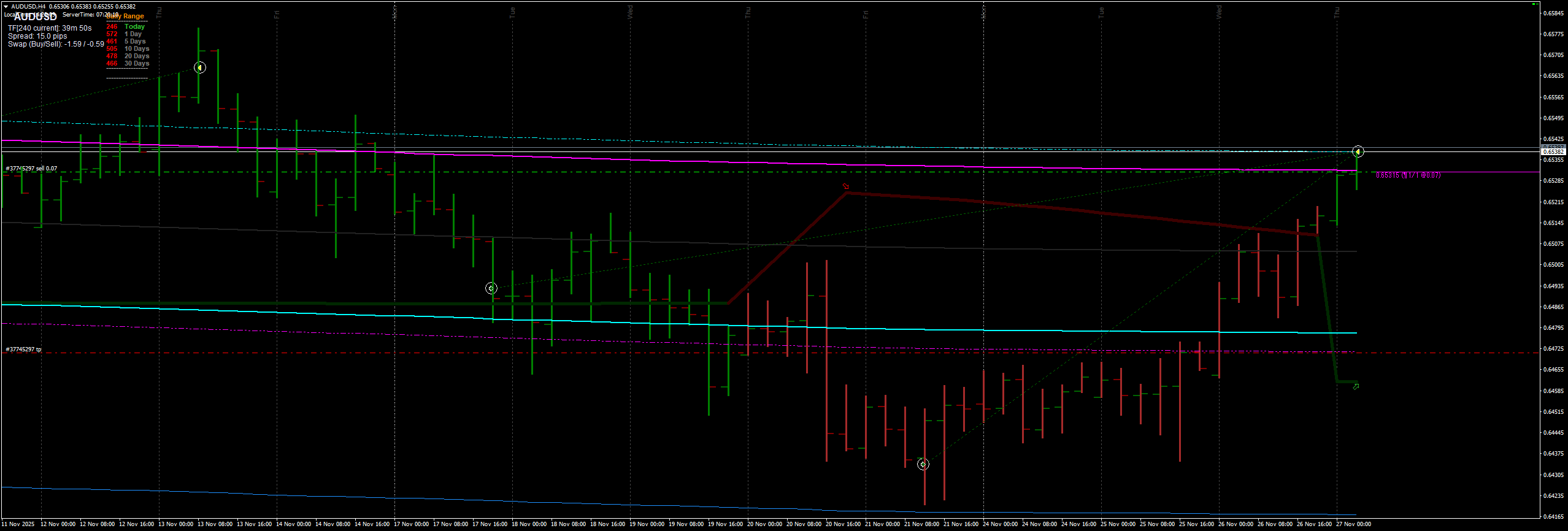Click the yellow arrow marker at current price
This screenshot has height=531, width=1568.
[1358, 151]
